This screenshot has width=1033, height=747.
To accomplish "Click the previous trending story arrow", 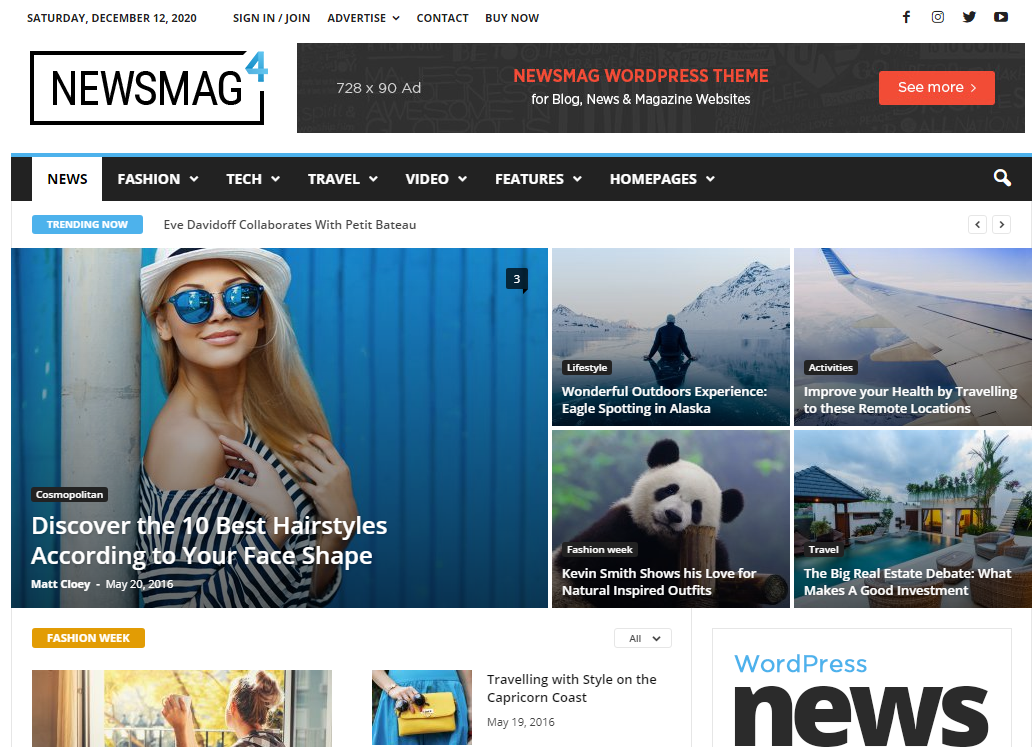I will tap(977, 224).
